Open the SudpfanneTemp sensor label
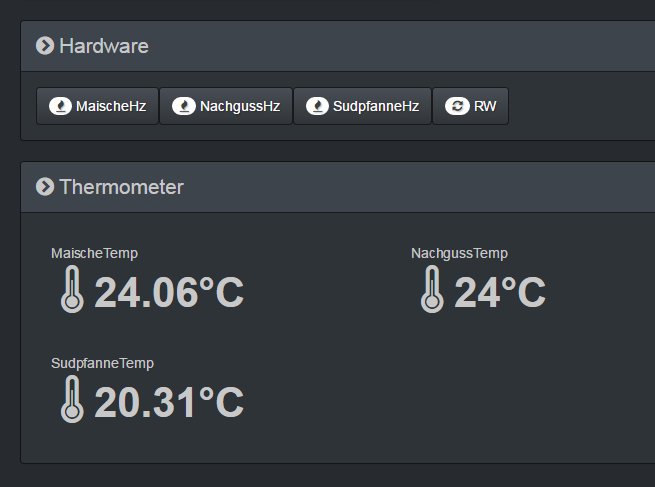The image size is (655, 487). tap(102, 363)
